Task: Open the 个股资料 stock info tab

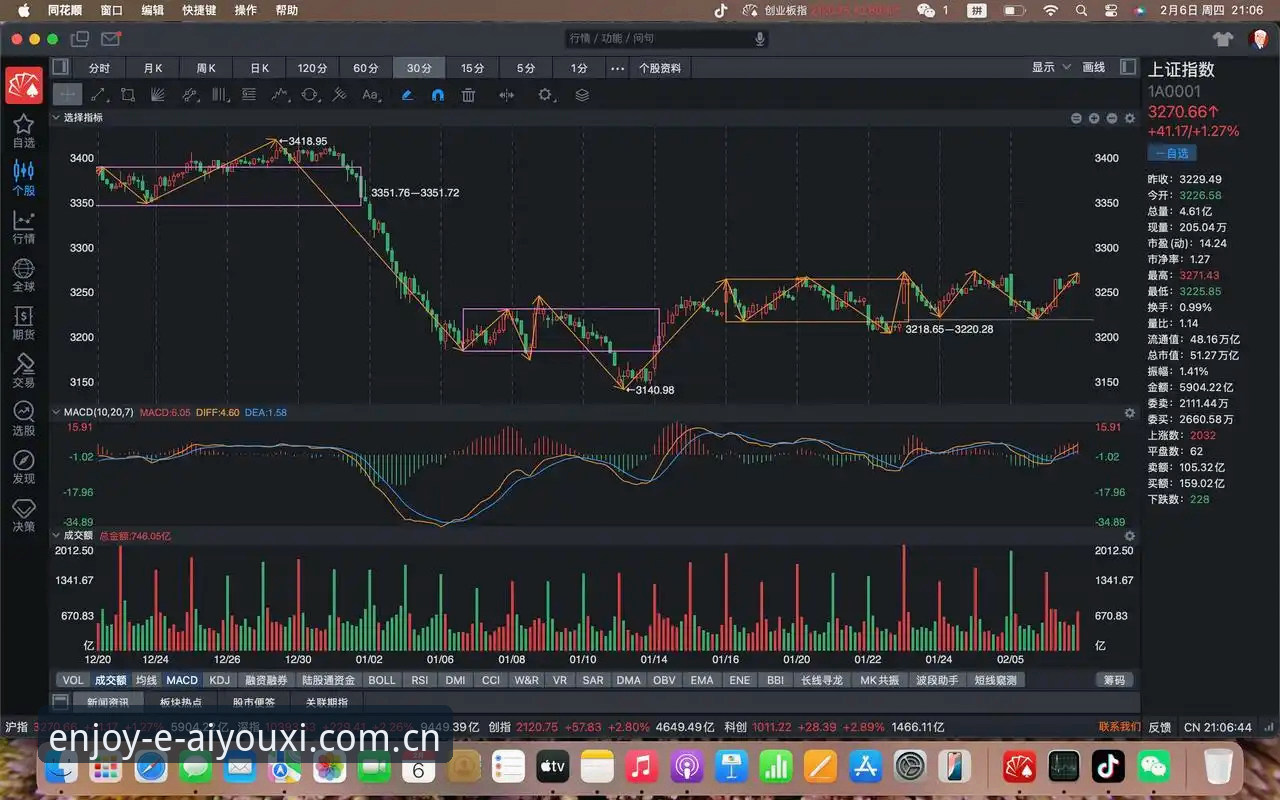Action: pos(660,68)
